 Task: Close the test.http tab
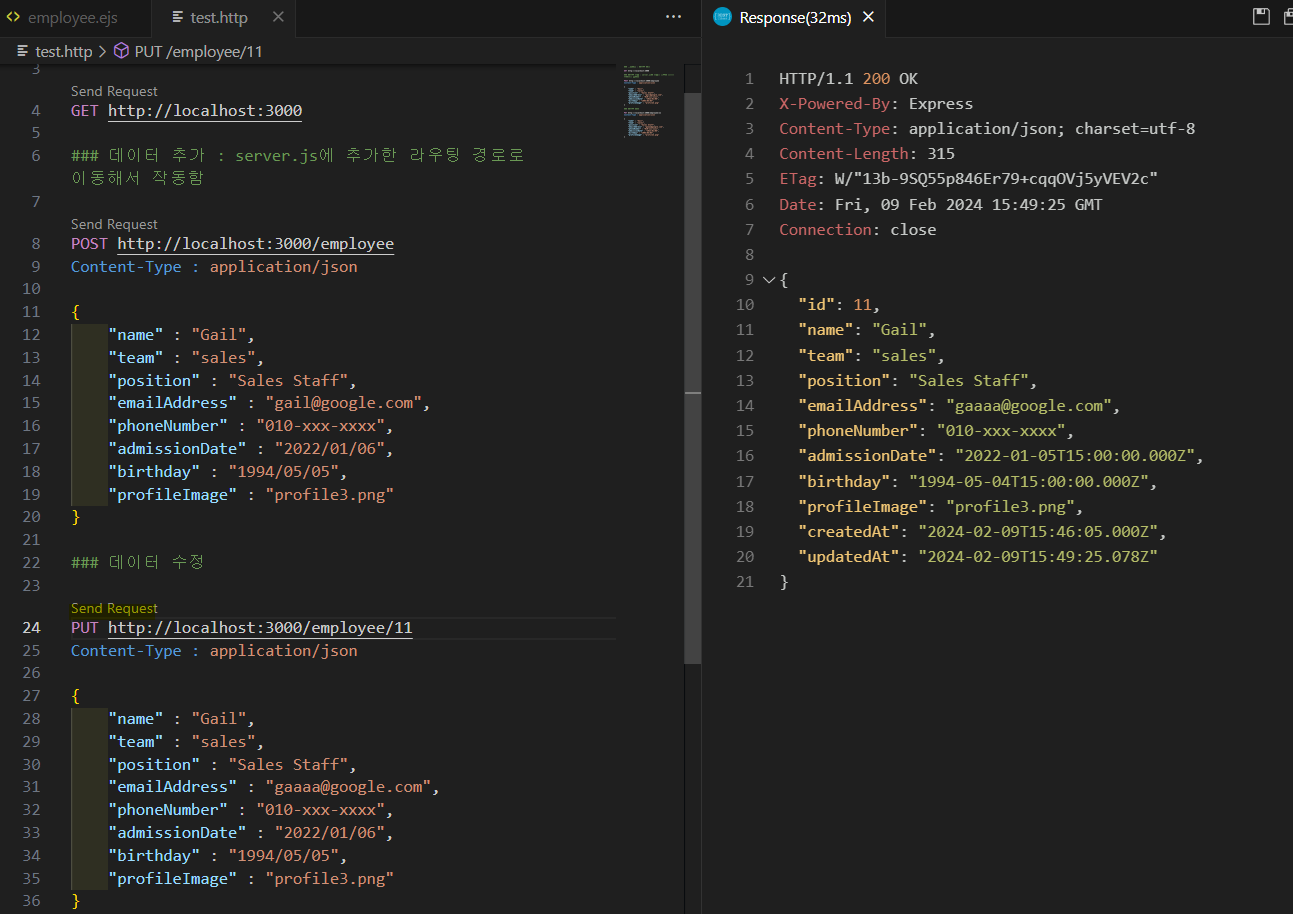click(278, 17)
